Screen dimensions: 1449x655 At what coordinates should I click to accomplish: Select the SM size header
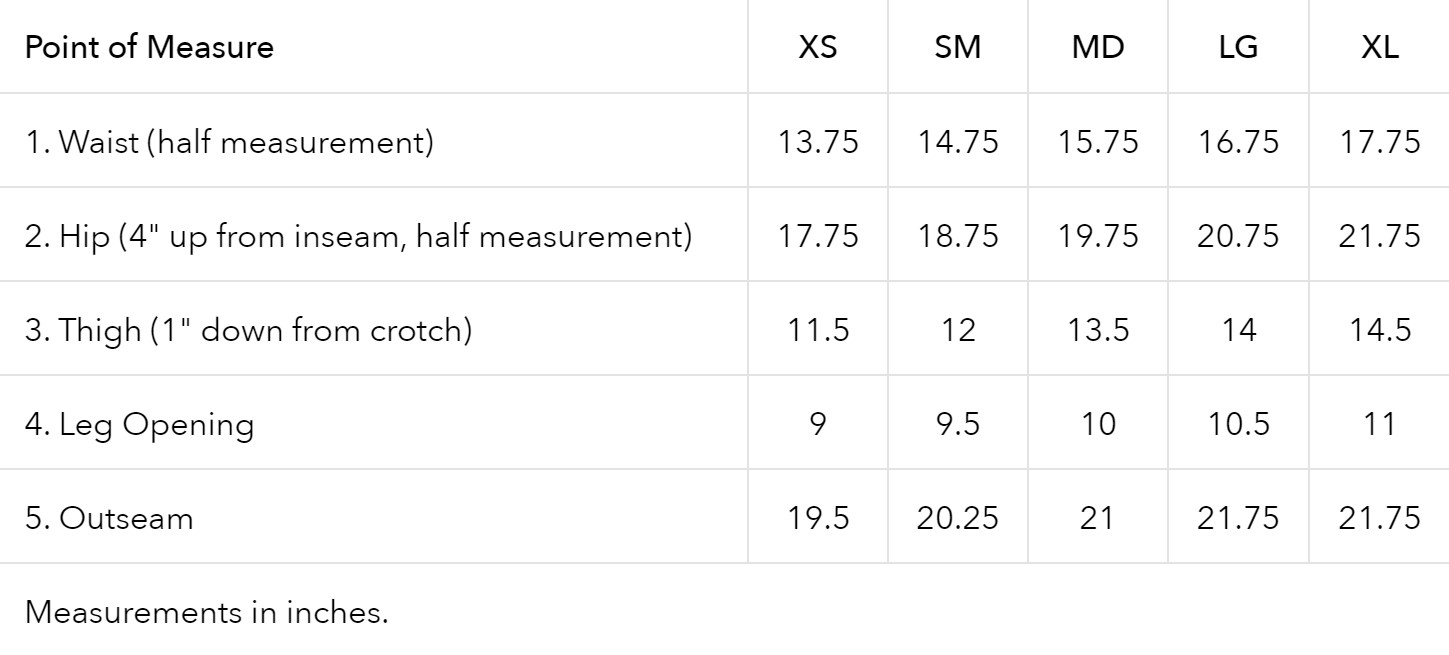pyautogui.click(x=958, y=47)
